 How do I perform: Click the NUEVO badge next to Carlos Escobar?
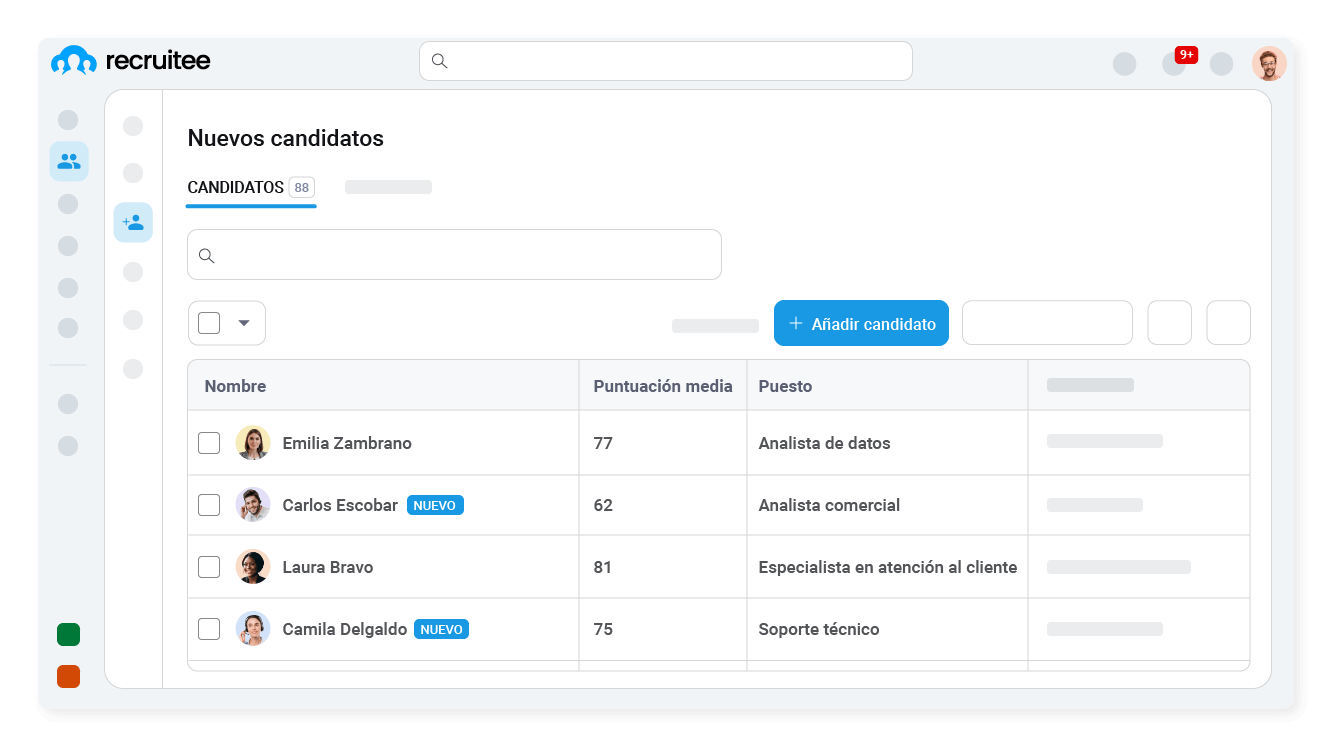click(x=435, y=505)
